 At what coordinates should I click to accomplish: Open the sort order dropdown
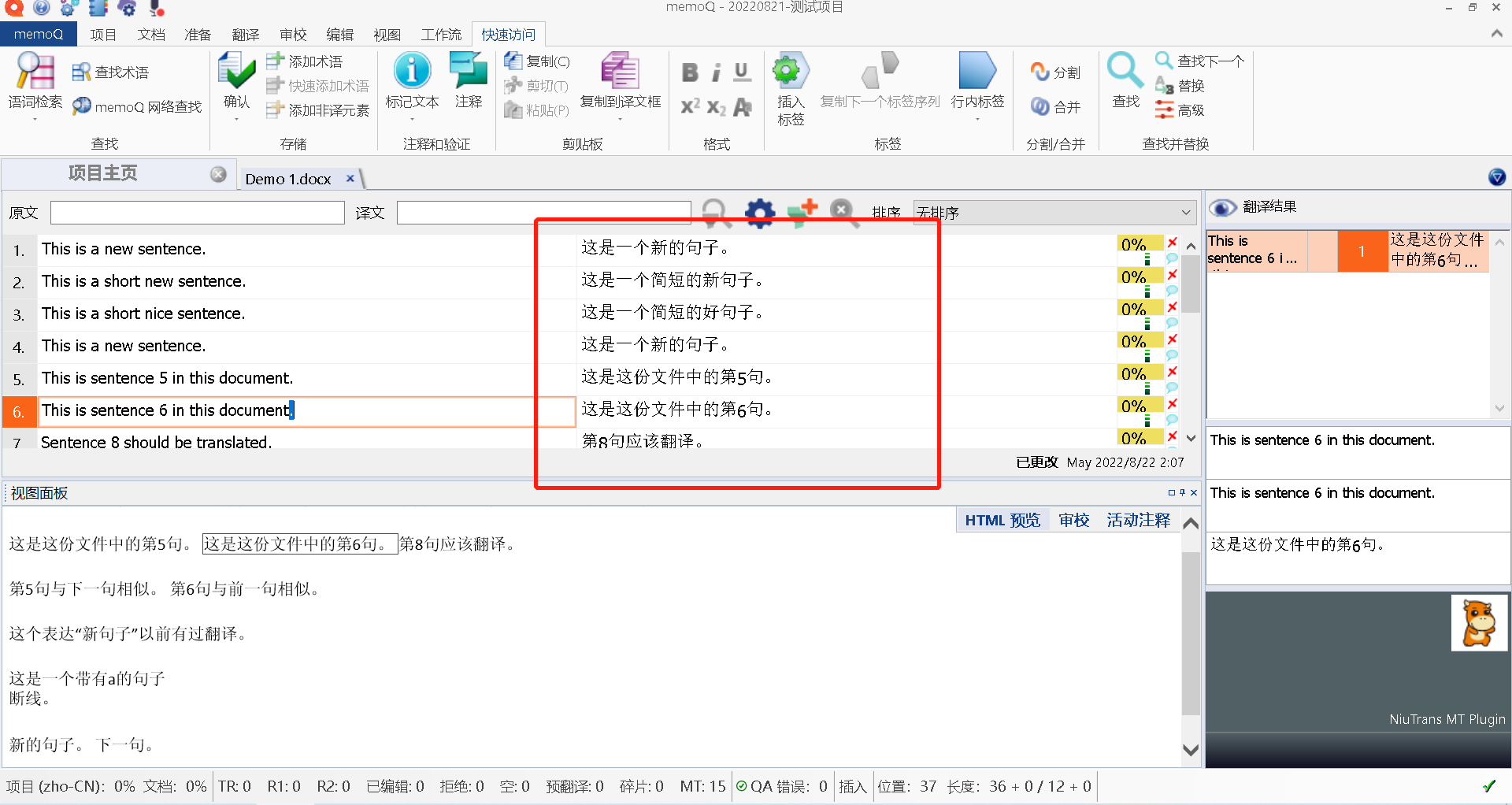click(x=1054, y=213)
